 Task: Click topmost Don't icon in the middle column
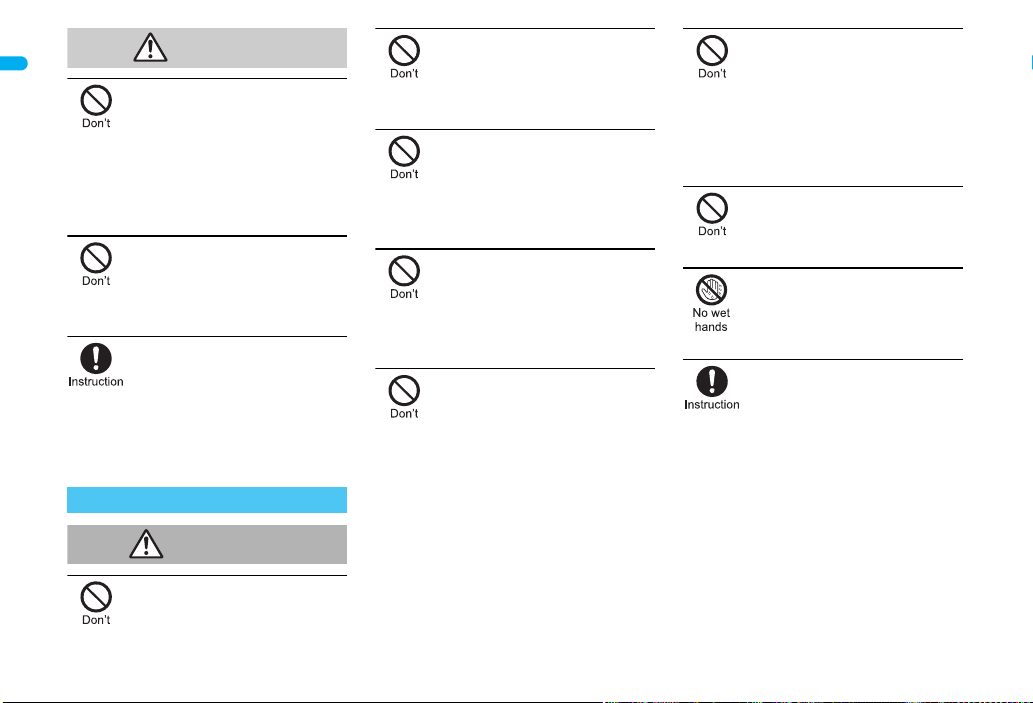(405, 51)
